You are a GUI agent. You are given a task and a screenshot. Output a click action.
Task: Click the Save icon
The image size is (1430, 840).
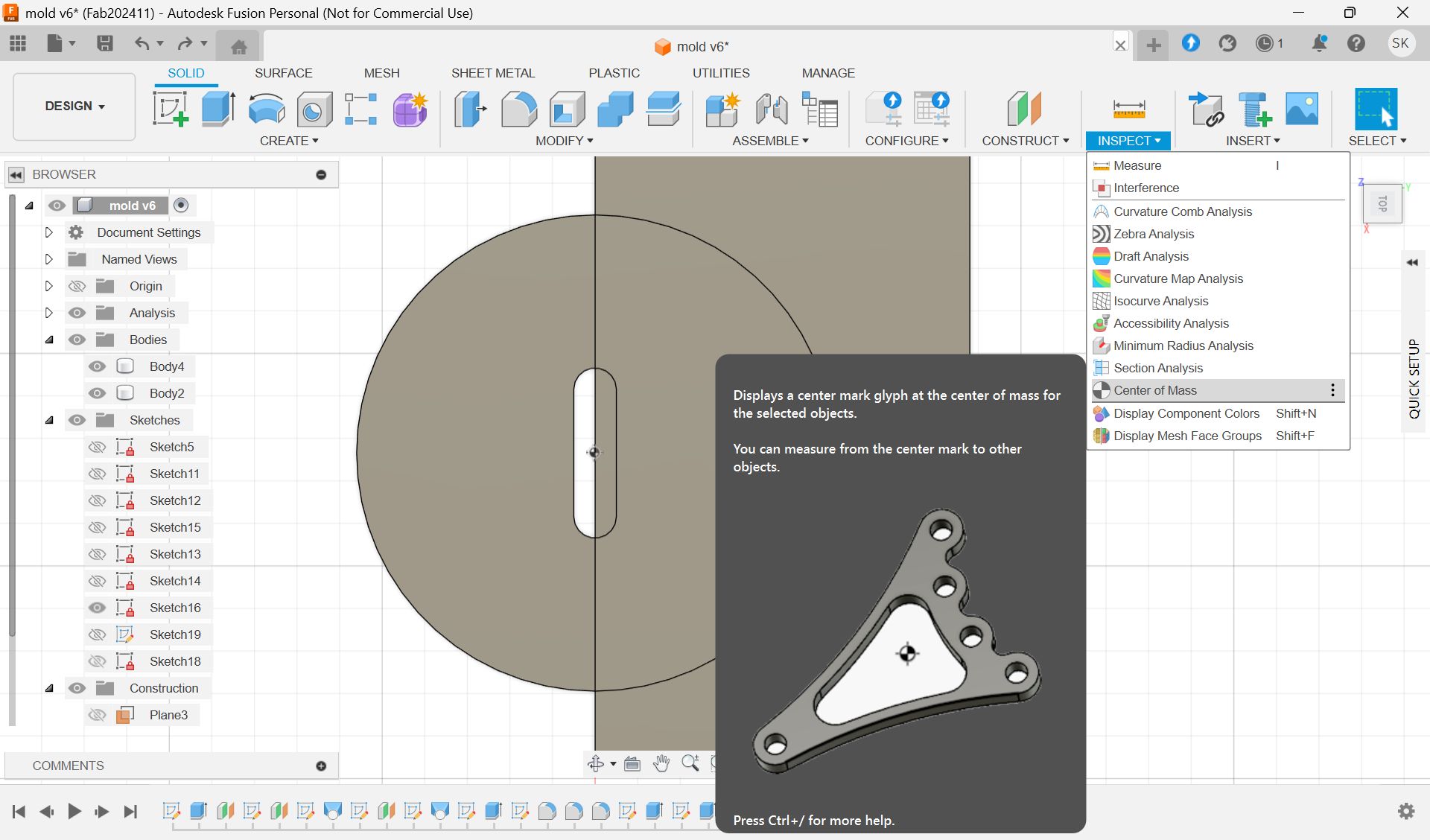coord(105,43)
